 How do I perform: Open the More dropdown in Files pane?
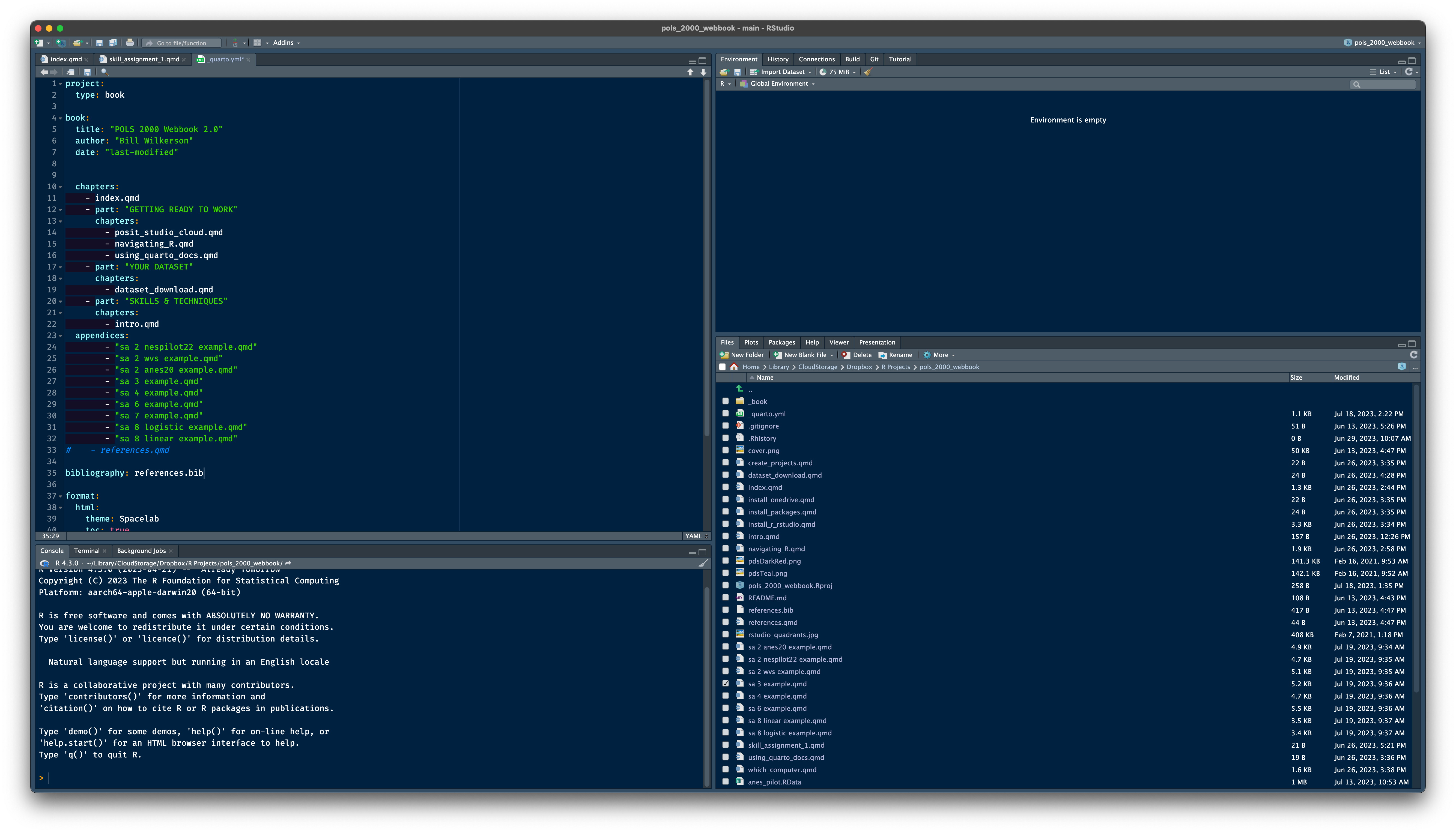(x=939, y=355)
